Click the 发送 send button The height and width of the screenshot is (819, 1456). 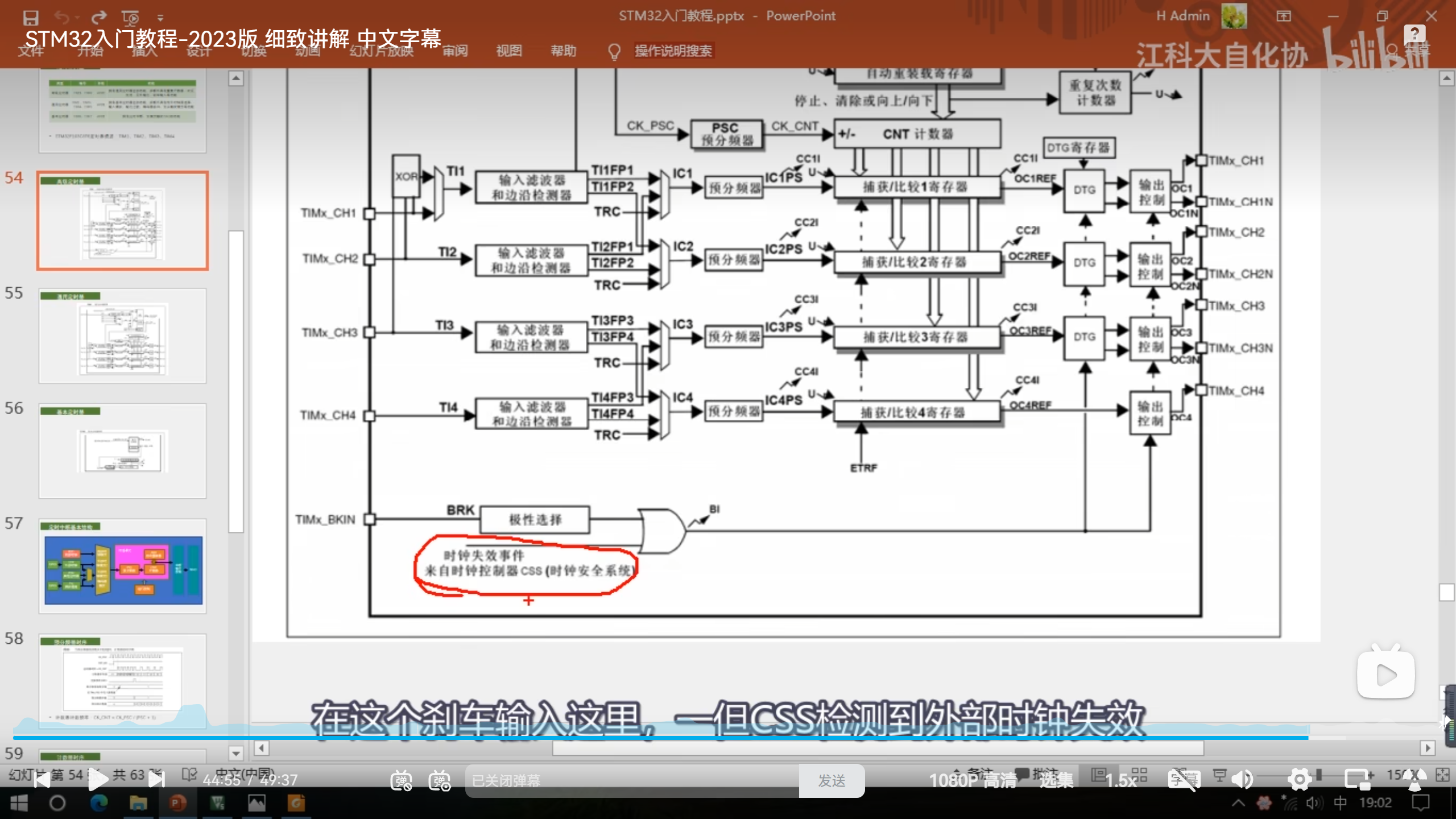point(832,781)
